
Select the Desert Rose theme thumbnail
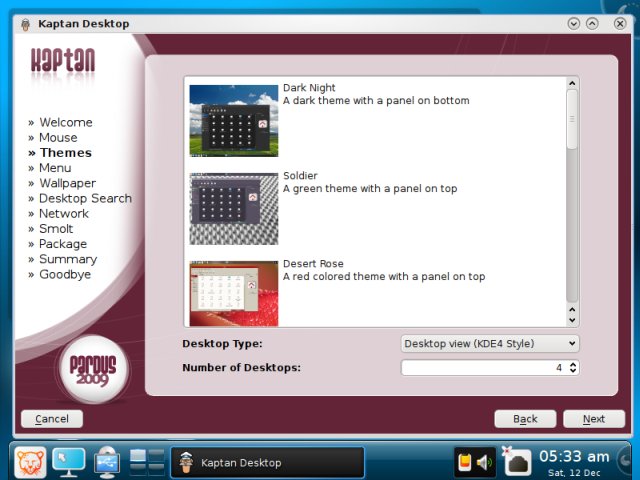tap(234, 293)
